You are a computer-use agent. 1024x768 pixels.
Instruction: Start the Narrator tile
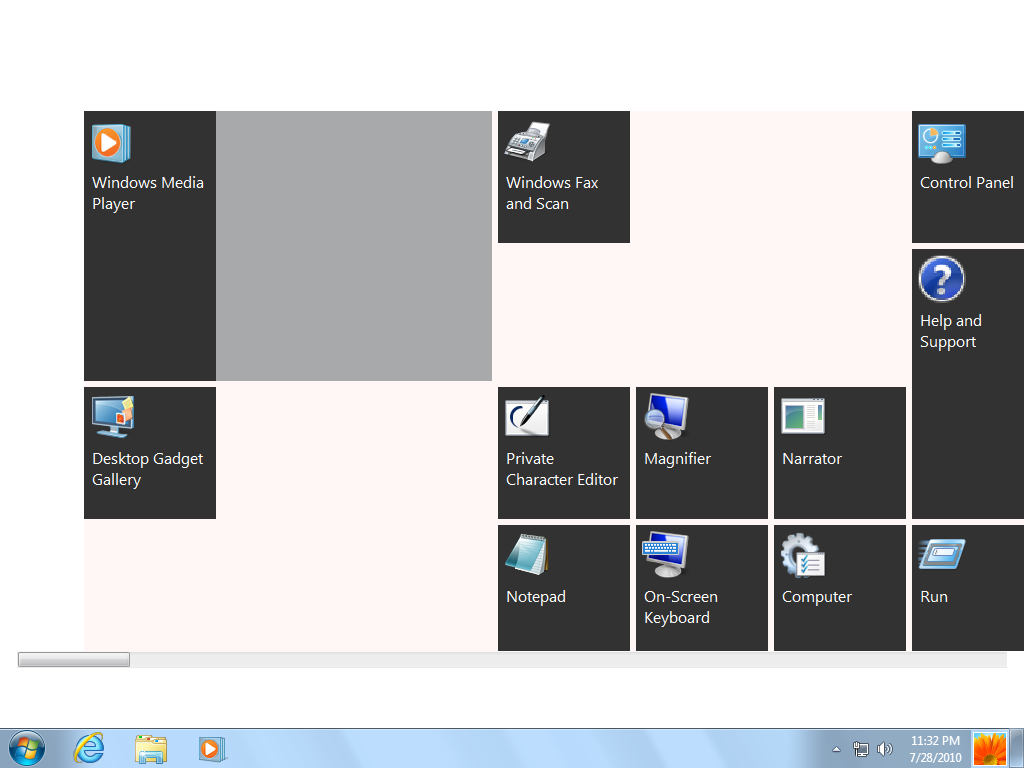click(840, 453)
